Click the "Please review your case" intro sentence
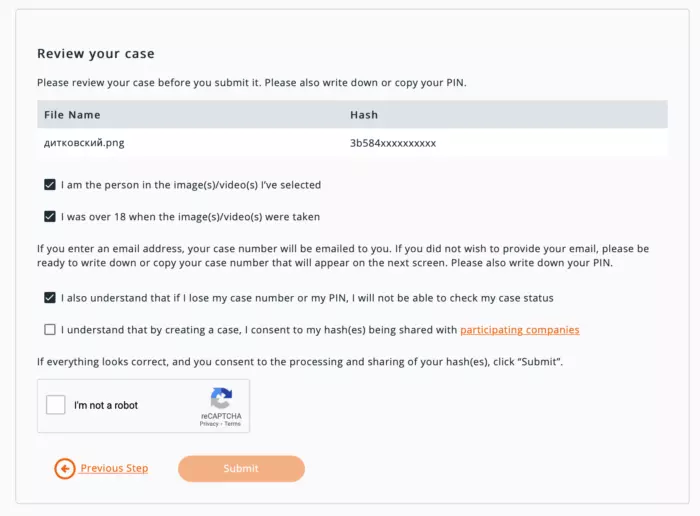Screen dimensions: 700x516 click(x=252, y=82)
